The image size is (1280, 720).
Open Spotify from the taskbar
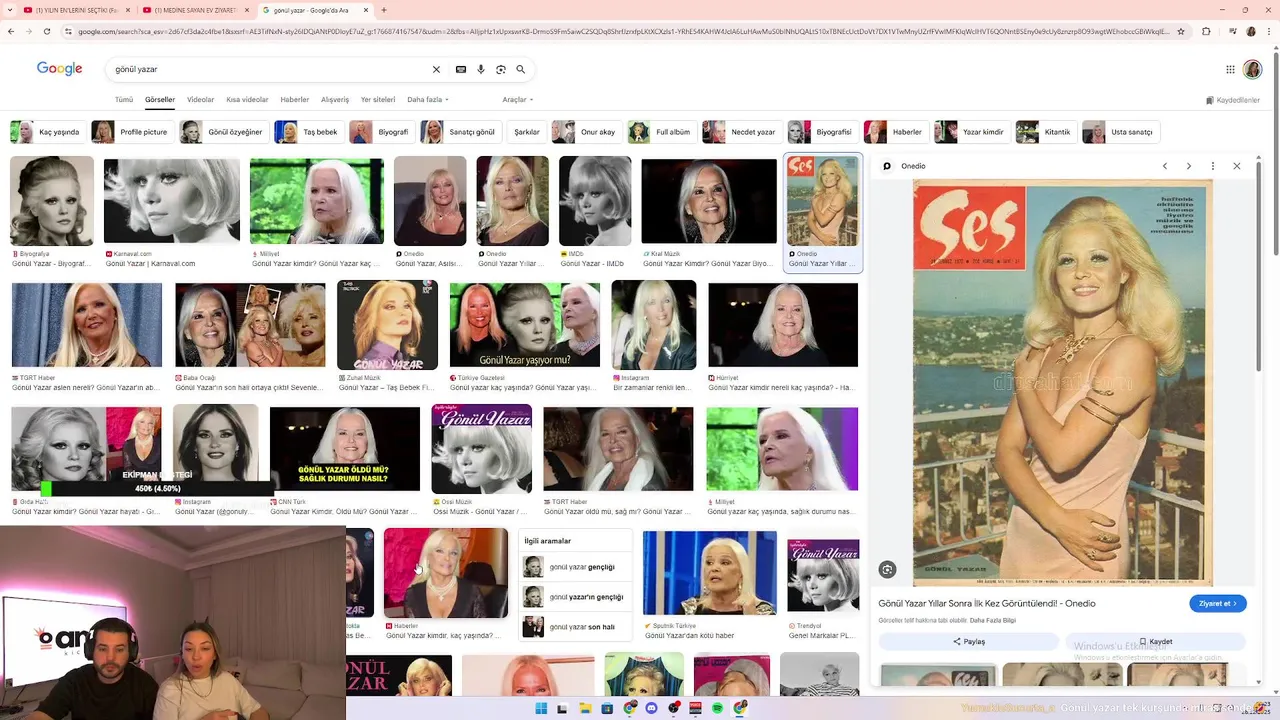click(x=717, y=708)
